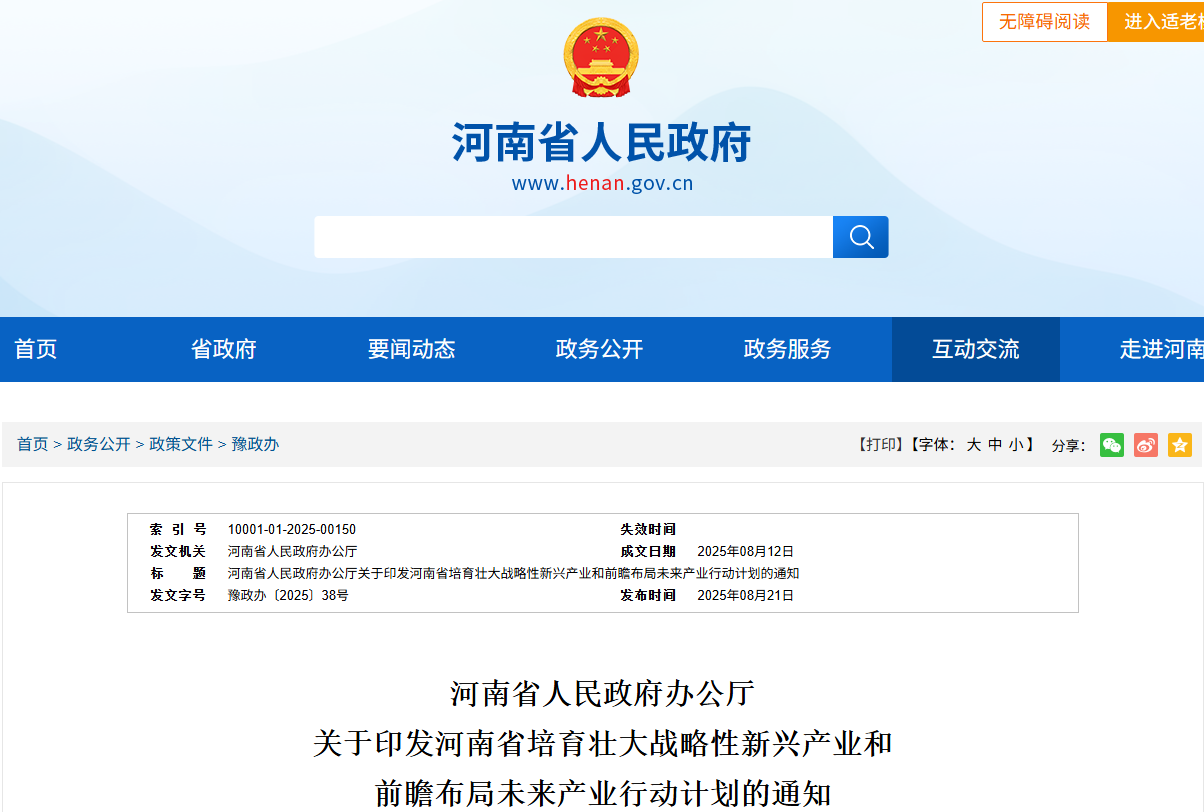Click inside the search input box
This screenshot has width=1204, height=812.
570,237
